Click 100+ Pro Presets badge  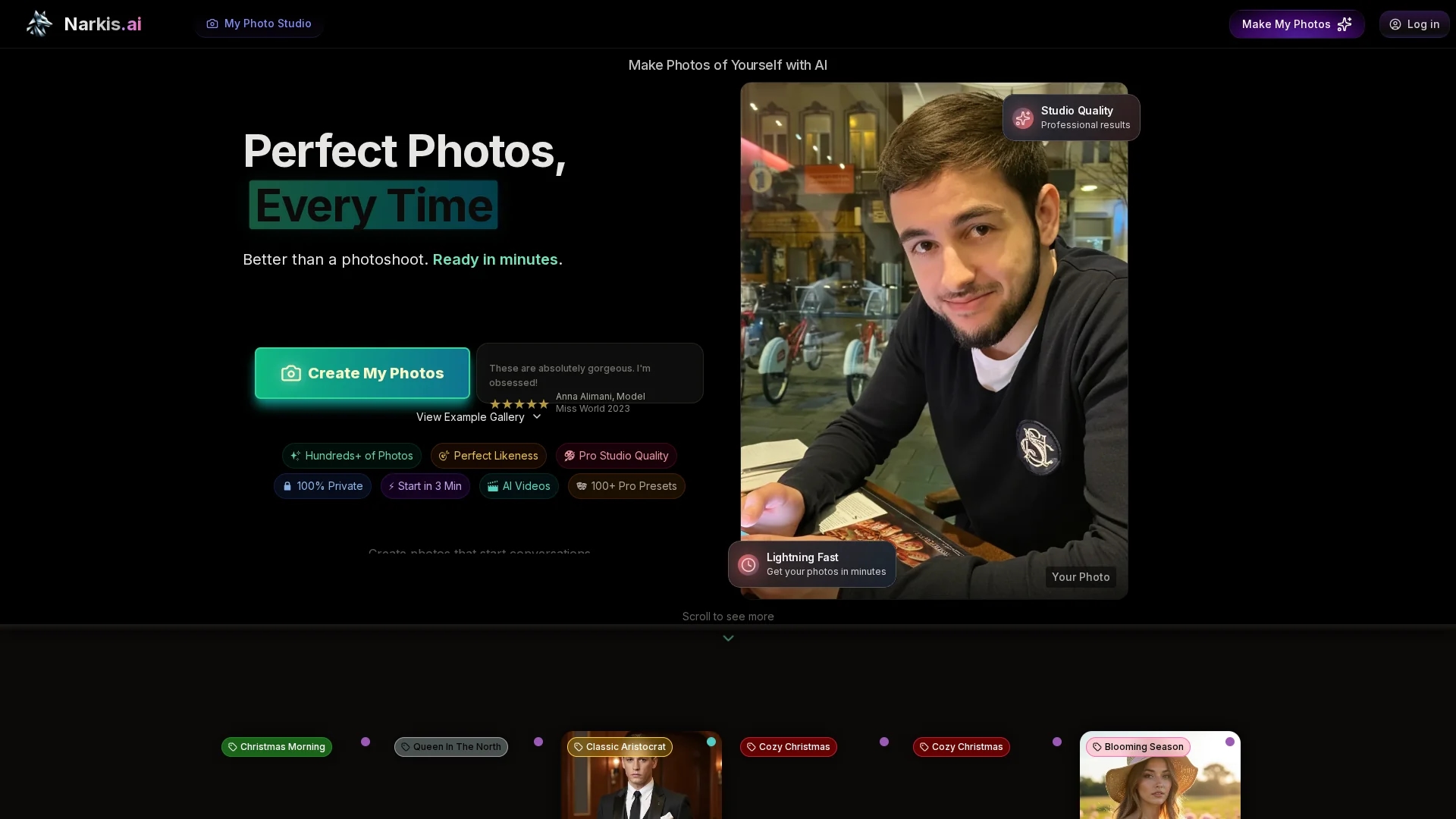point(626,486)
